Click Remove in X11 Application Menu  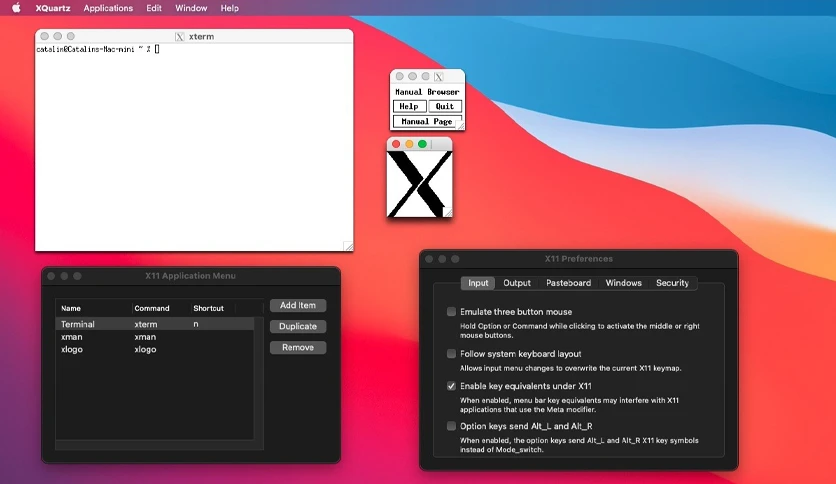pos(298,348)
